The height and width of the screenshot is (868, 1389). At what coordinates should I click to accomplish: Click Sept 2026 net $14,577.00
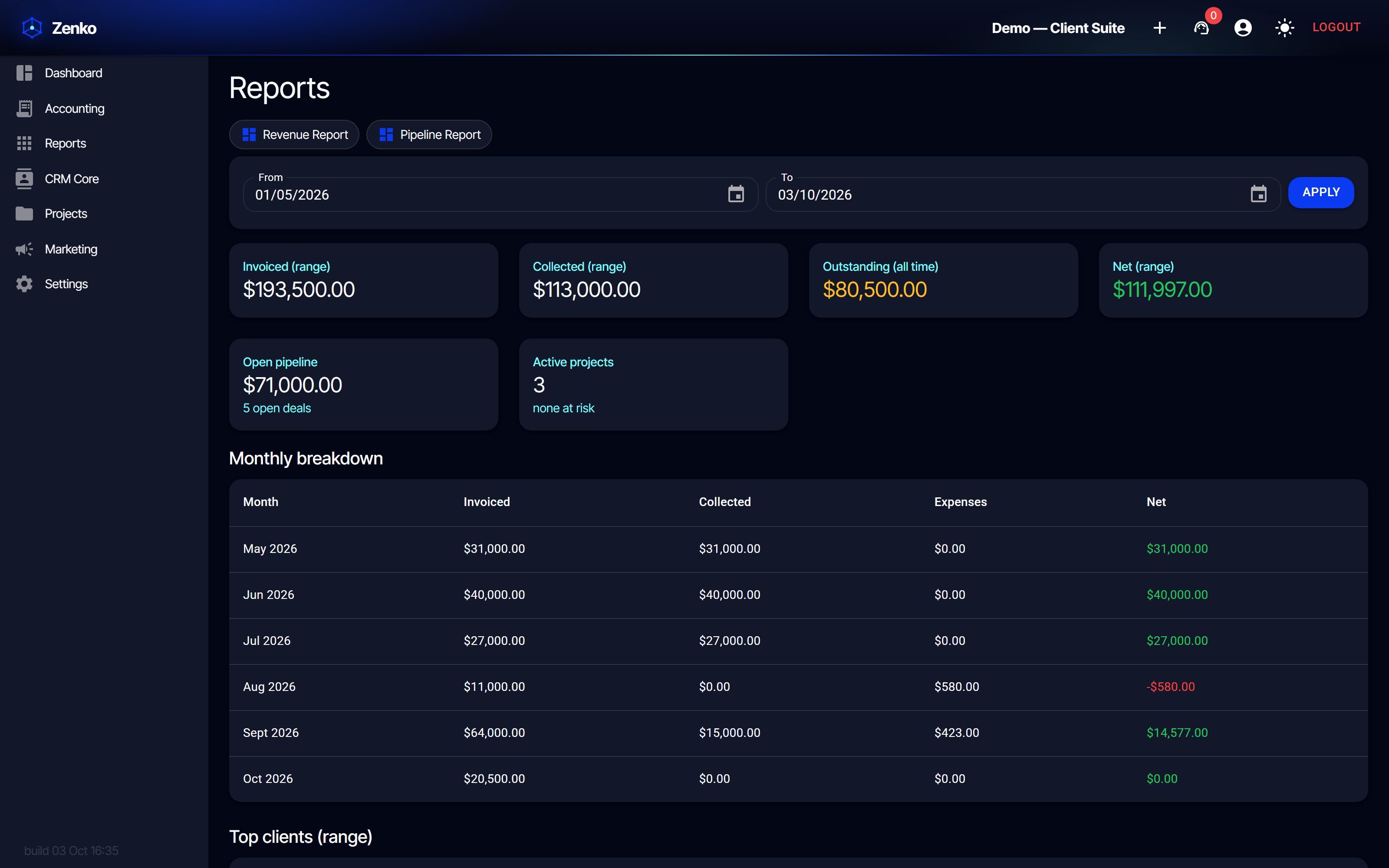1177,733
